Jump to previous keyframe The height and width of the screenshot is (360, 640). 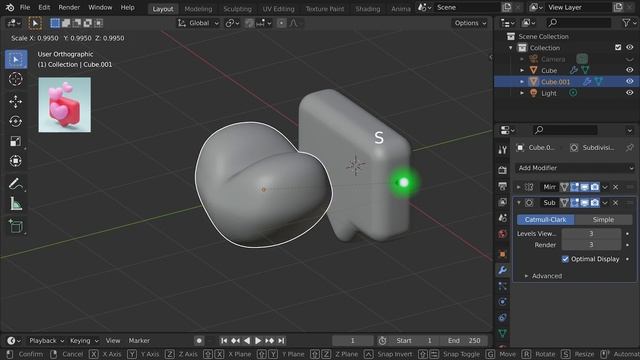point(236,340)
